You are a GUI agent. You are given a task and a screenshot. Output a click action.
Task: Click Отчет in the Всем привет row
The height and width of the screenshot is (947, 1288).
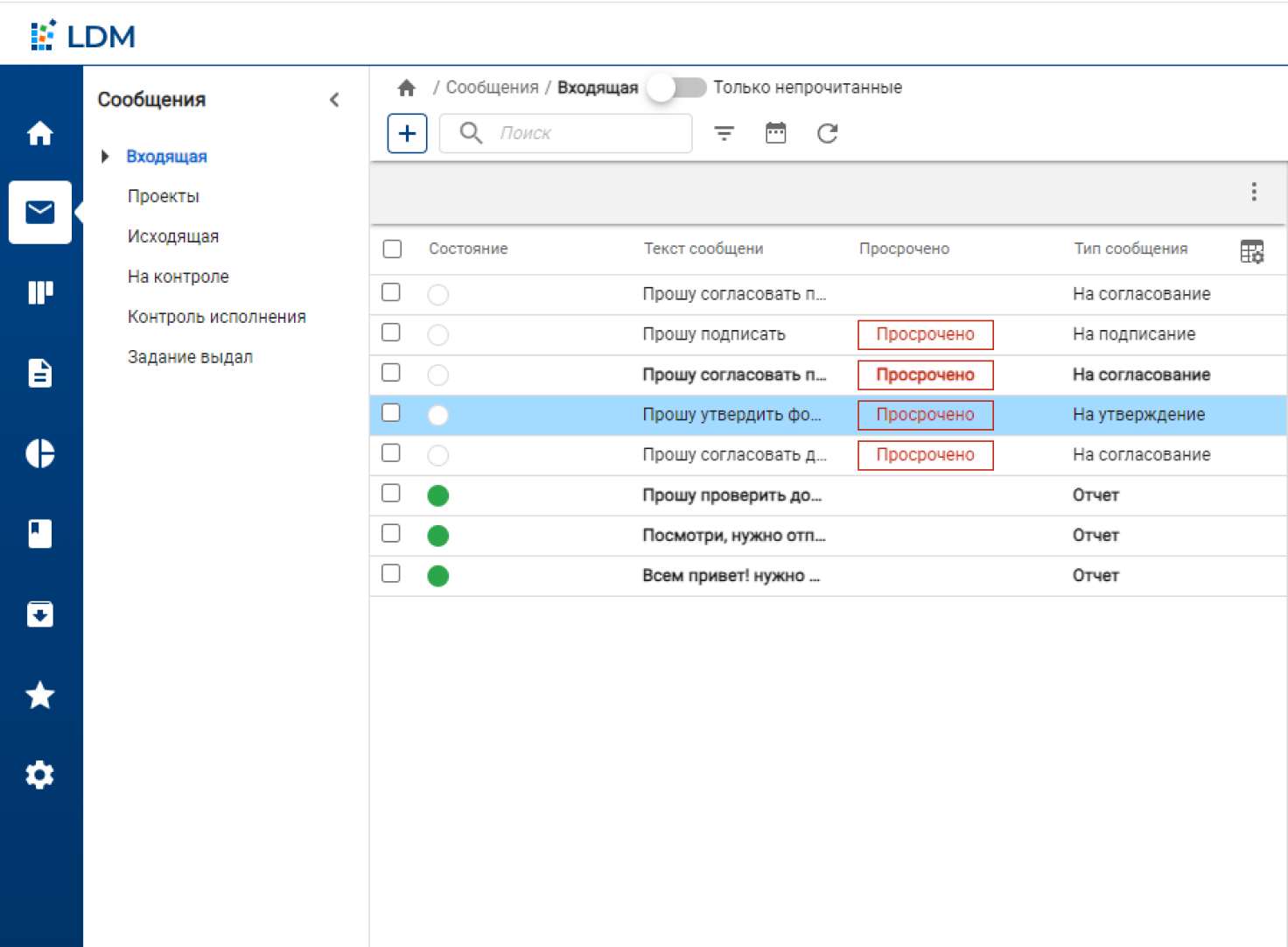pos(1095,576)
